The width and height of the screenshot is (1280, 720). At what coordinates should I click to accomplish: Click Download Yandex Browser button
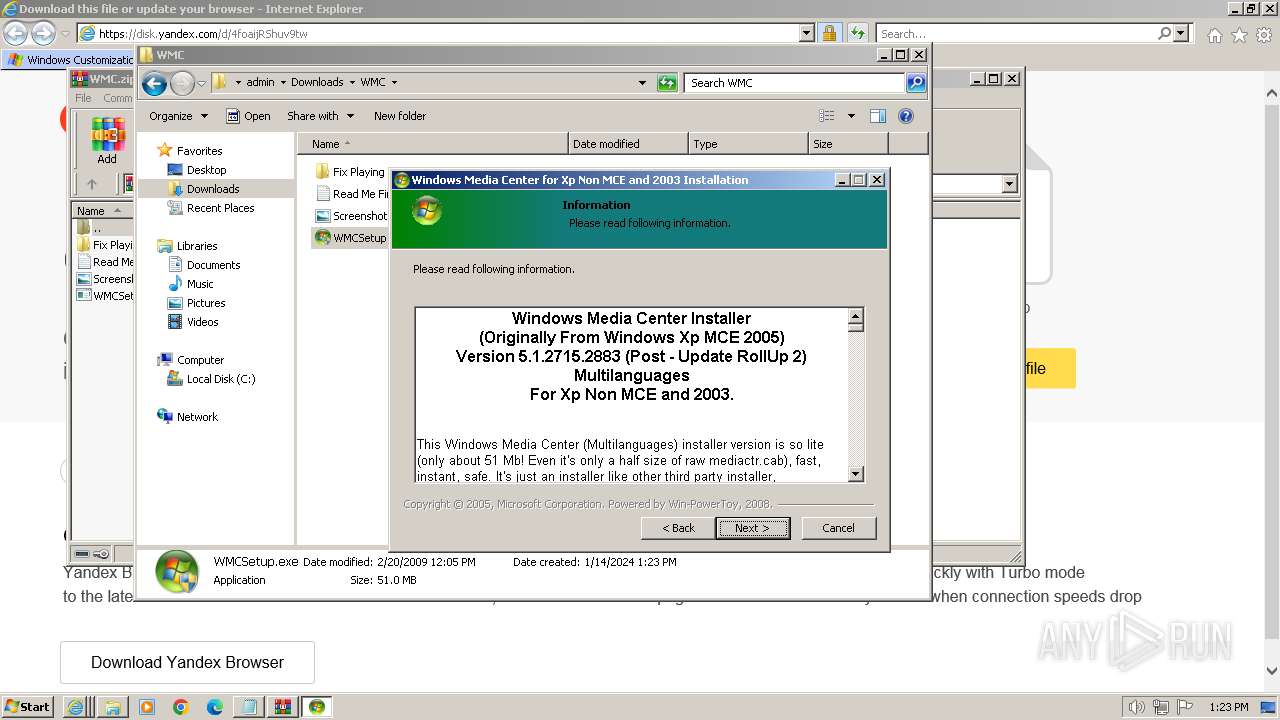click(187, 662)
